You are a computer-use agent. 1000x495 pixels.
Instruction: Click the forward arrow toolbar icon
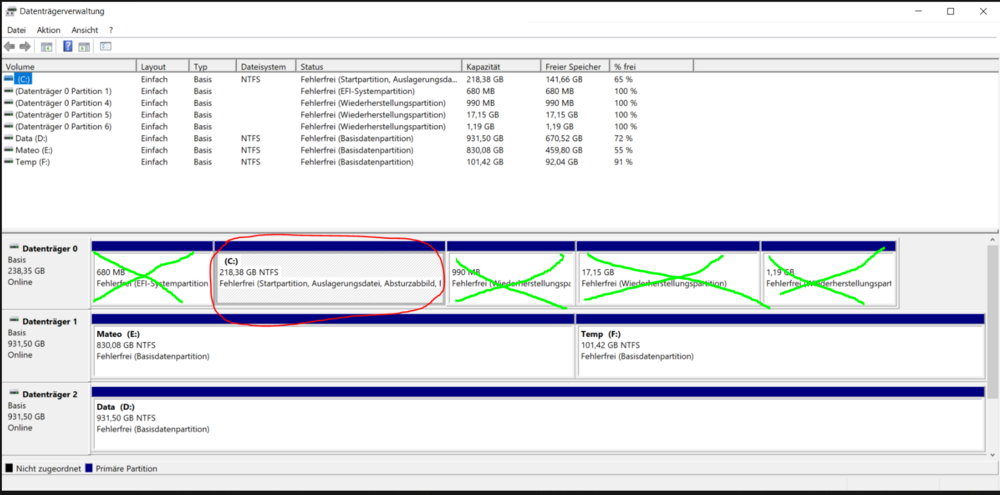(x=26, y=46)
